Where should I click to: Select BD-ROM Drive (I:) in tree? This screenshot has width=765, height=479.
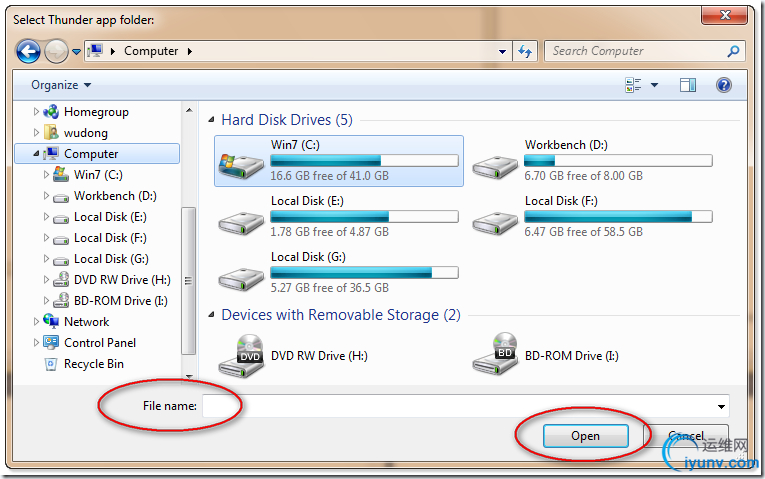point(120,300)
